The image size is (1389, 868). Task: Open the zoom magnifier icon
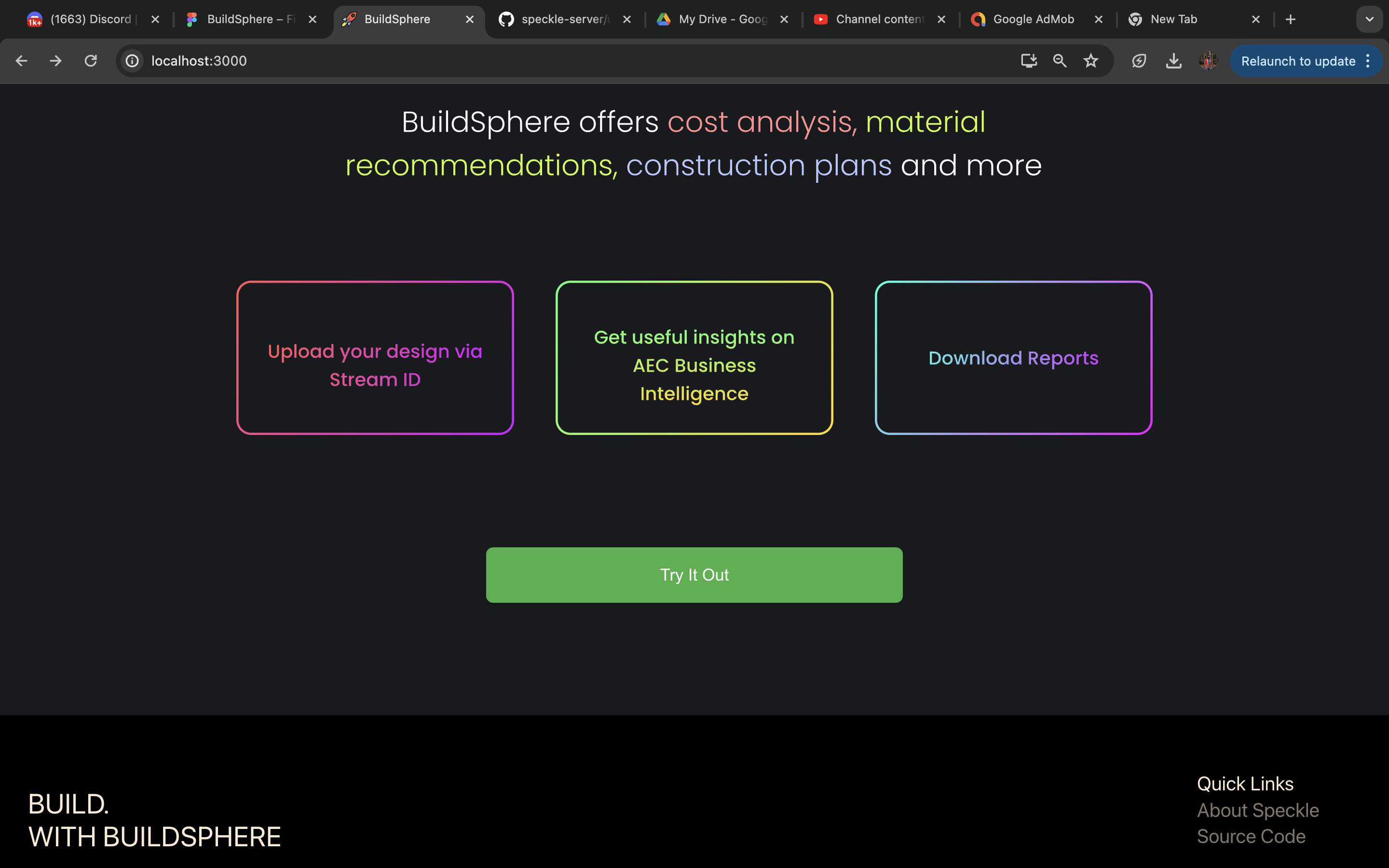point(1060,61)
